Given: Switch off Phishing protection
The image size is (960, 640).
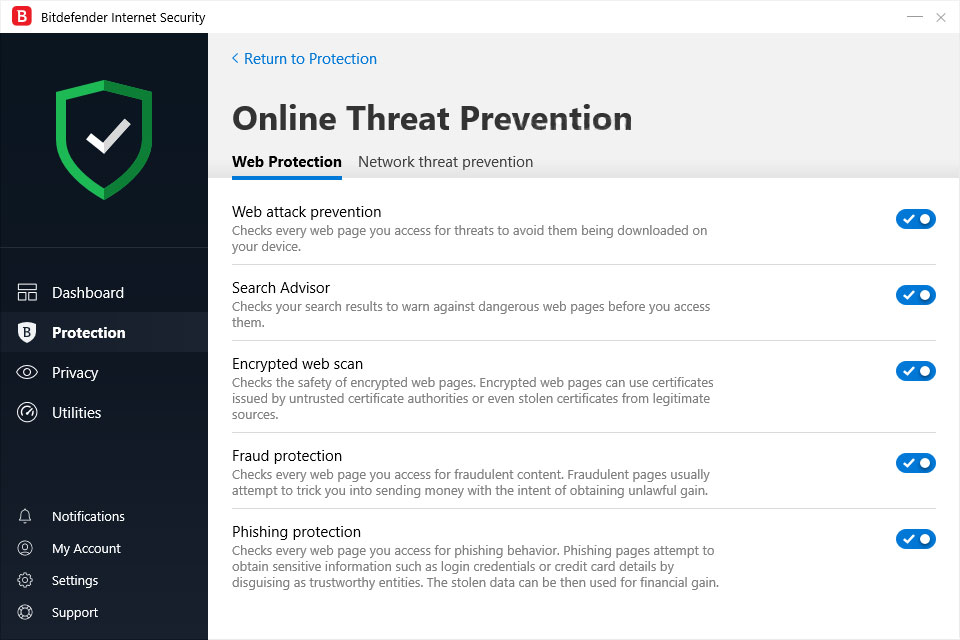Looking at the screenshot, I should pyautogui.click(x=915, y=539).
